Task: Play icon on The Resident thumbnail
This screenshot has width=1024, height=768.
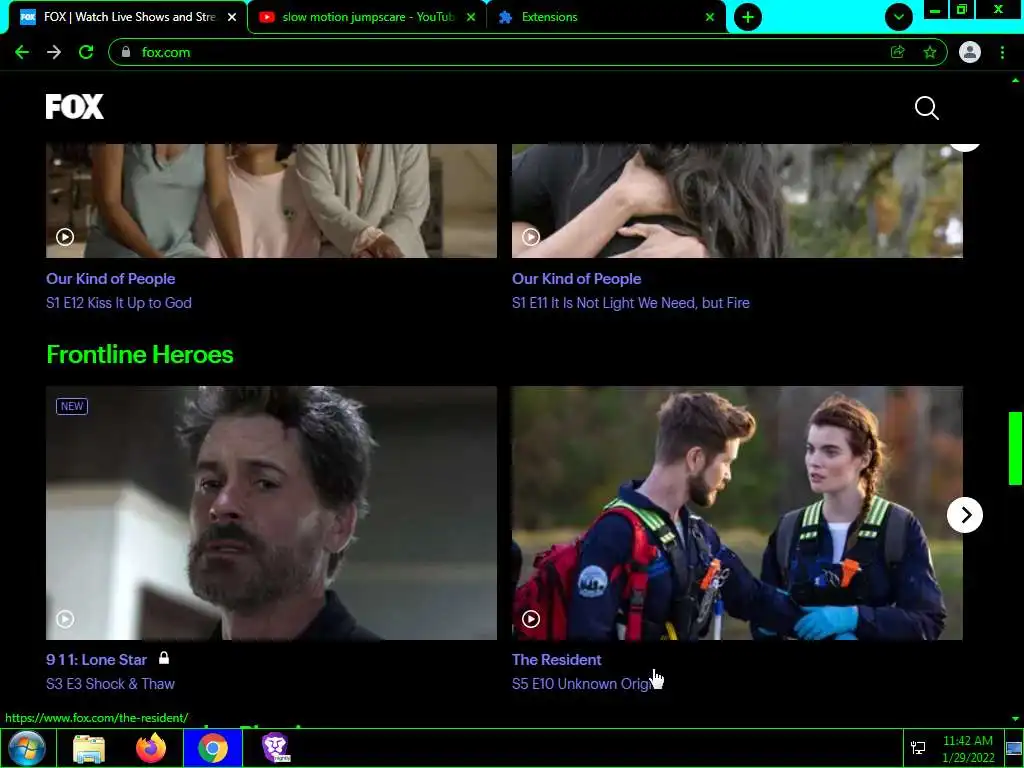Action: (531, 618)
